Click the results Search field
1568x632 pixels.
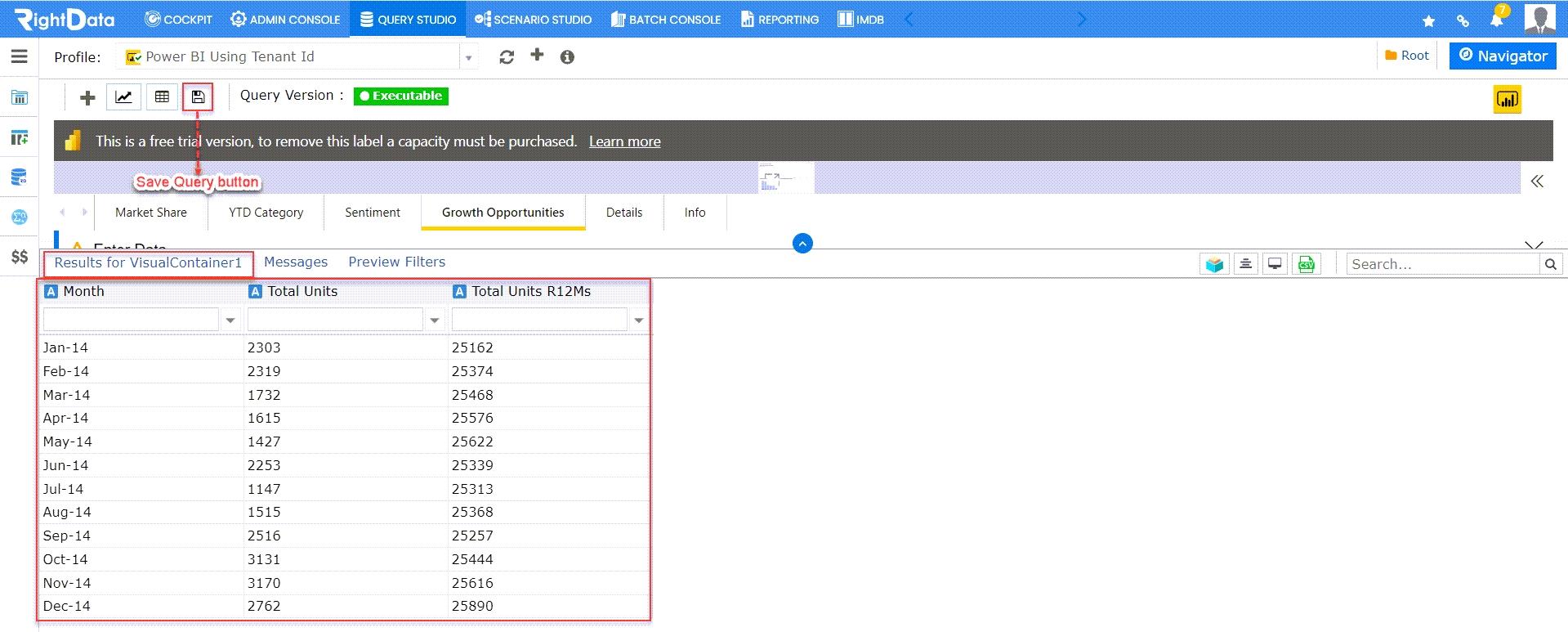click(x=1443, y=264)
